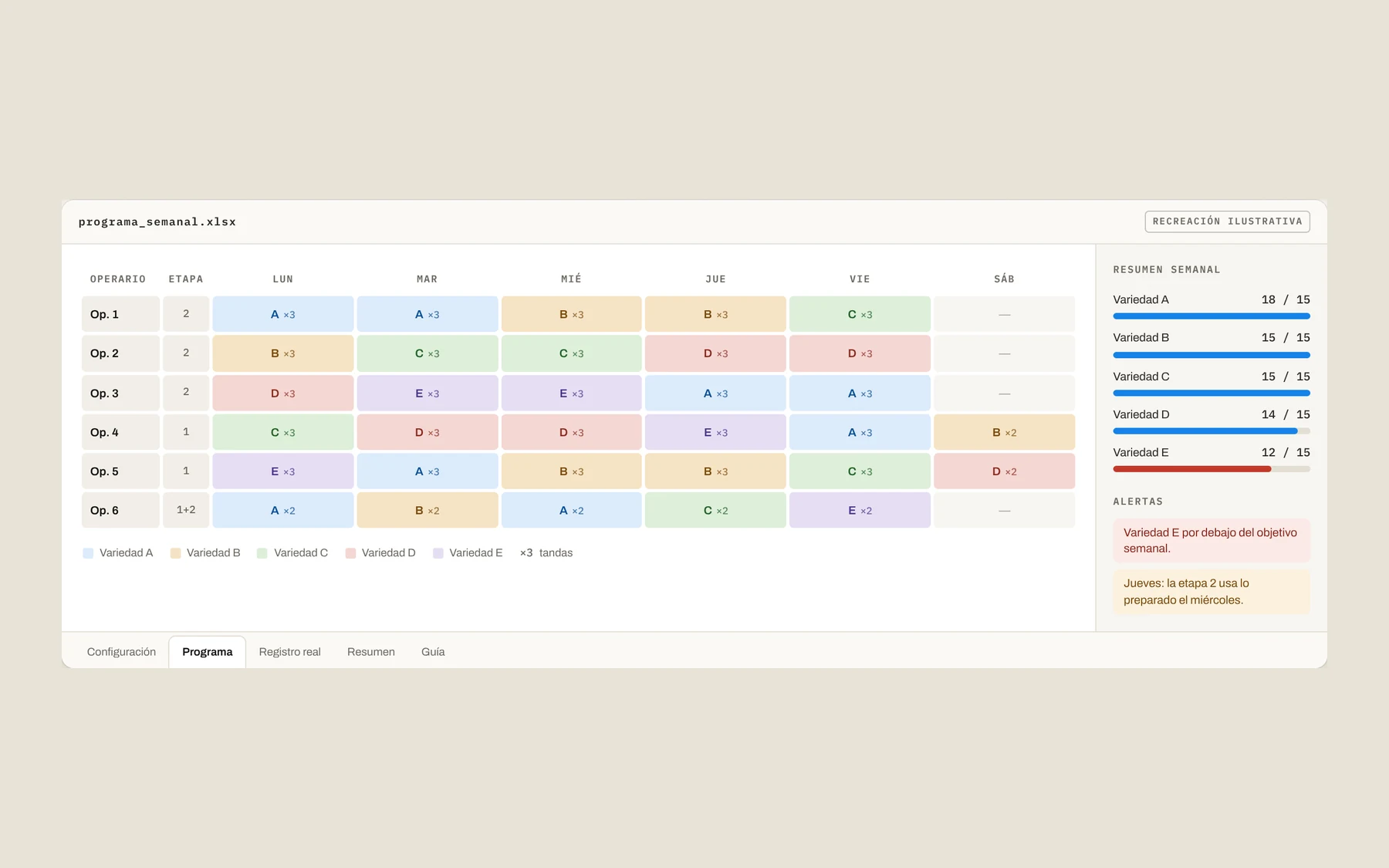
Task: Click the ×3 tandas legend entry
Action: (546, 553)
